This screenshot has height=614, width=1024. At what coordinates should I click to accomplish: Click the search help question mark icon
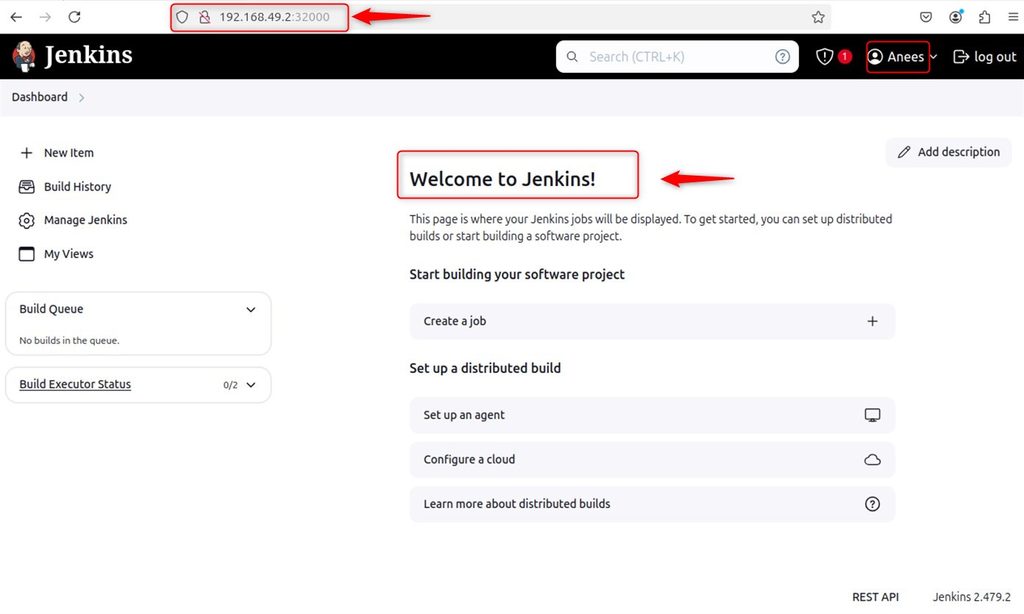[x=782, y=57]
